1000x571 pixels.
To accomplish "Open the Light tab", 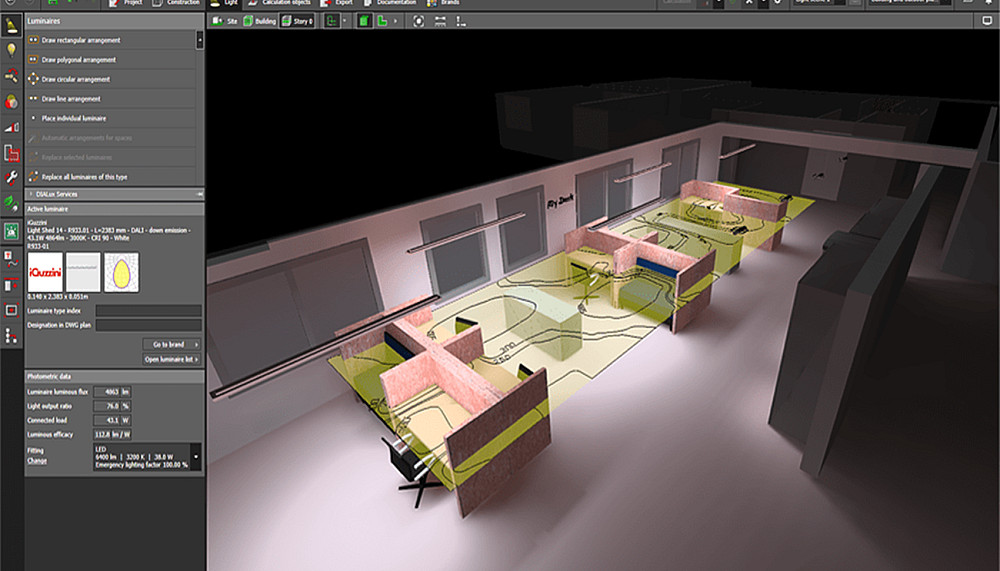I will (224, 3).
